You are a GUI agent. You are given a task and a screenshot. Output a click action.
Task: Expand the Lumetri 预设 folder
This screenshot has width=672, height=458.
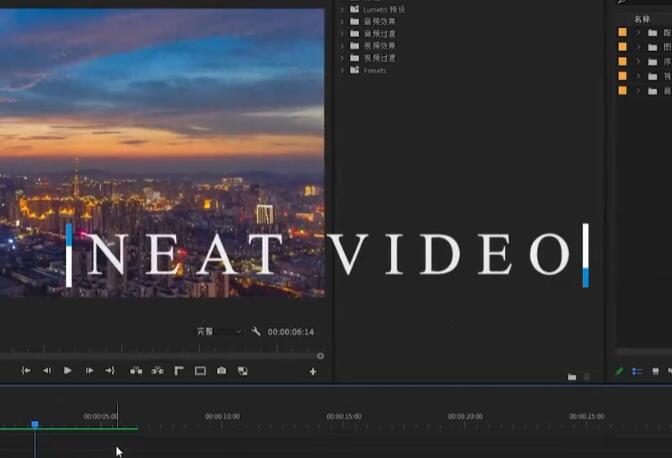(x=342, y=9)
